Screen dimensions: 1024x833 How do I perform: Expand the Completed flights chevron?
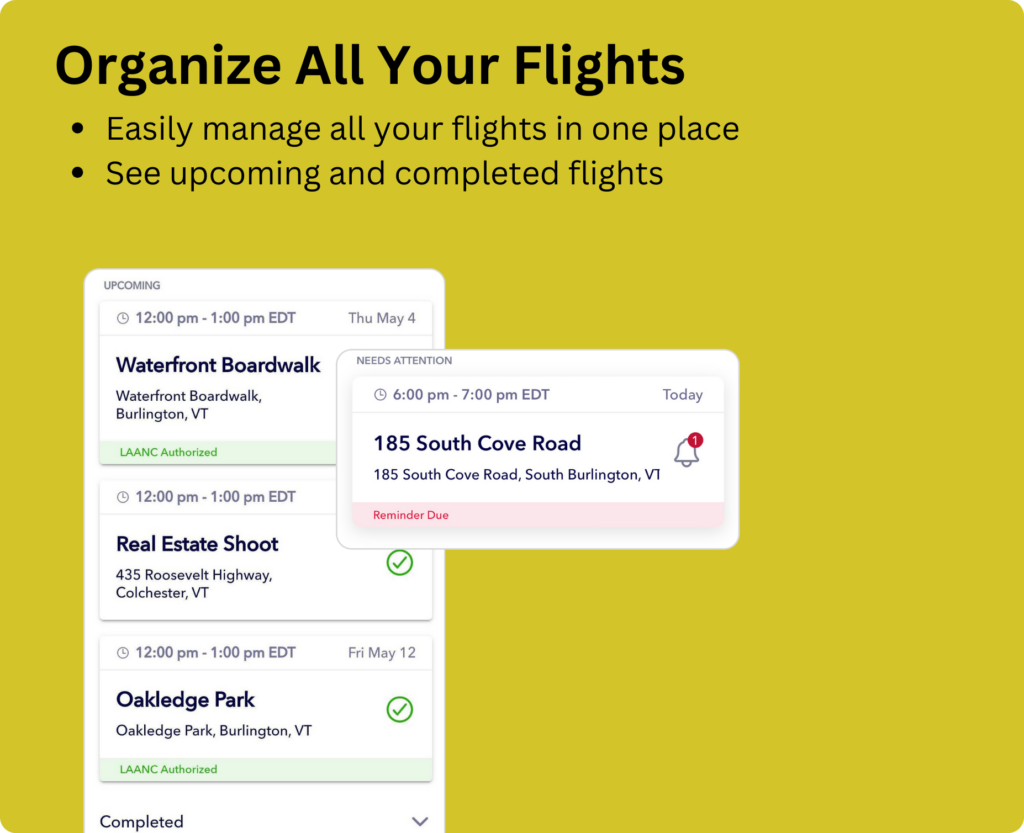click(420, 821)
